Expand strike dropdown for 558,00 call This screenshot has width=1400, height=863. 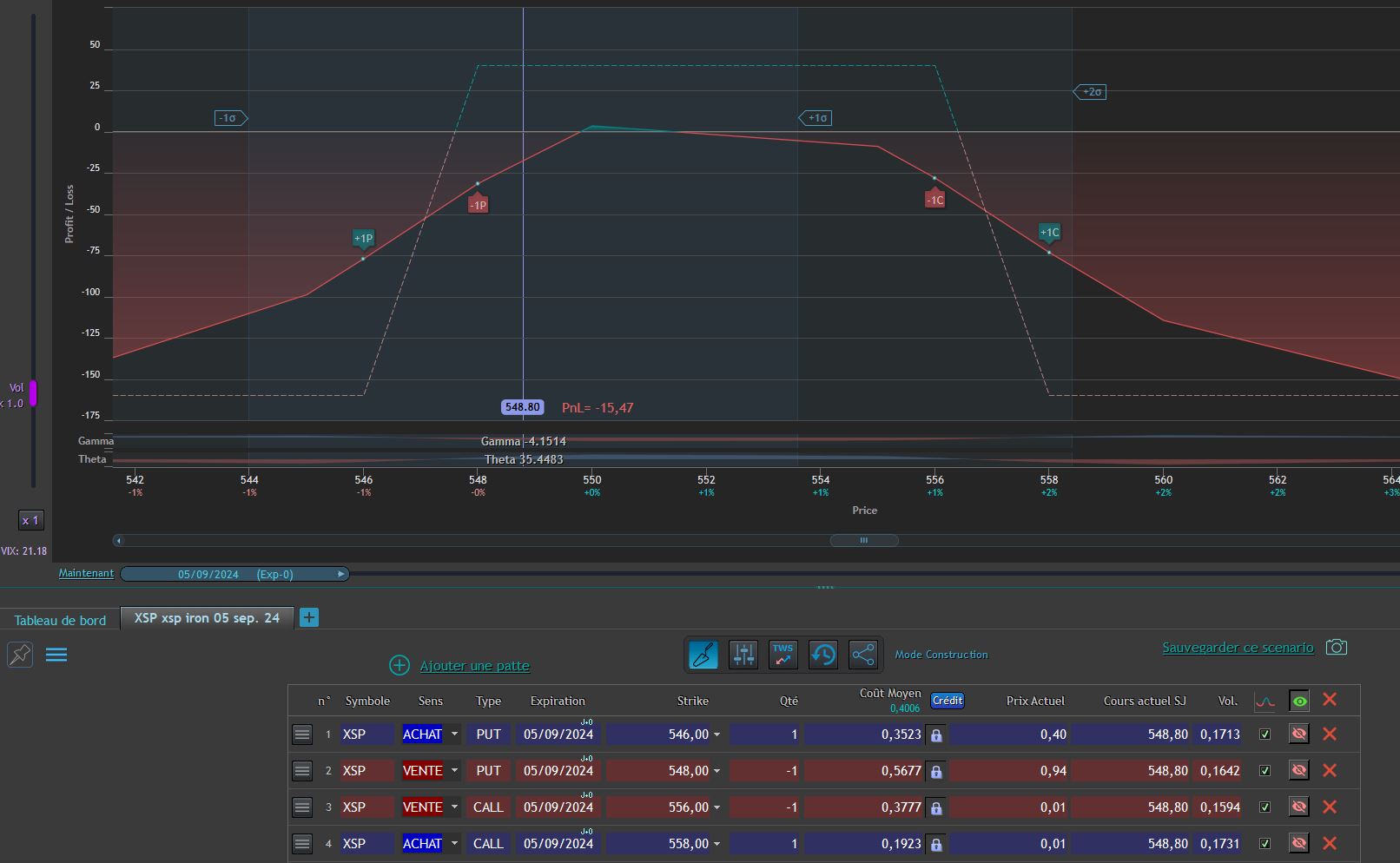click(717, 844)
